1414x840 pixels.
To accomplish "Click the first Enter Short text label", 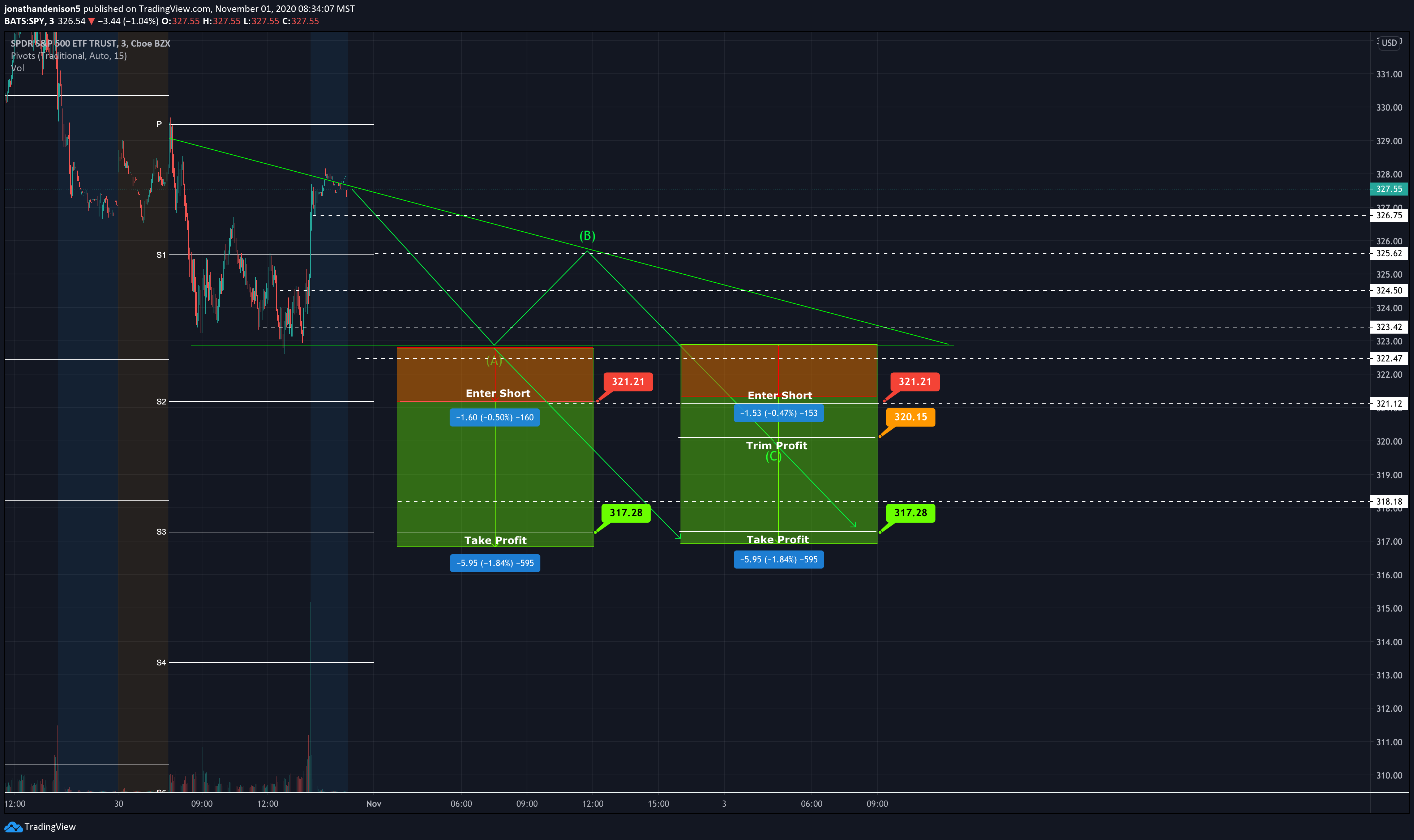I will pyautogui.click(x=498, y=393).
